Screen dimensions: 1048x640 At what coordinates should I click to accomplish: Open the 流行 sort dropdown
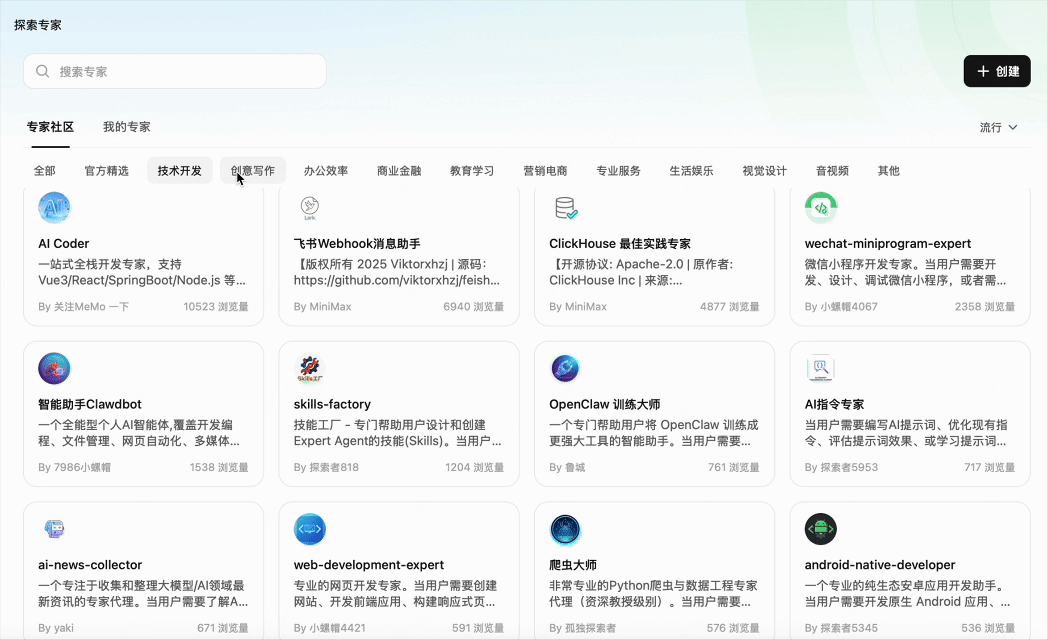[998, 128]
